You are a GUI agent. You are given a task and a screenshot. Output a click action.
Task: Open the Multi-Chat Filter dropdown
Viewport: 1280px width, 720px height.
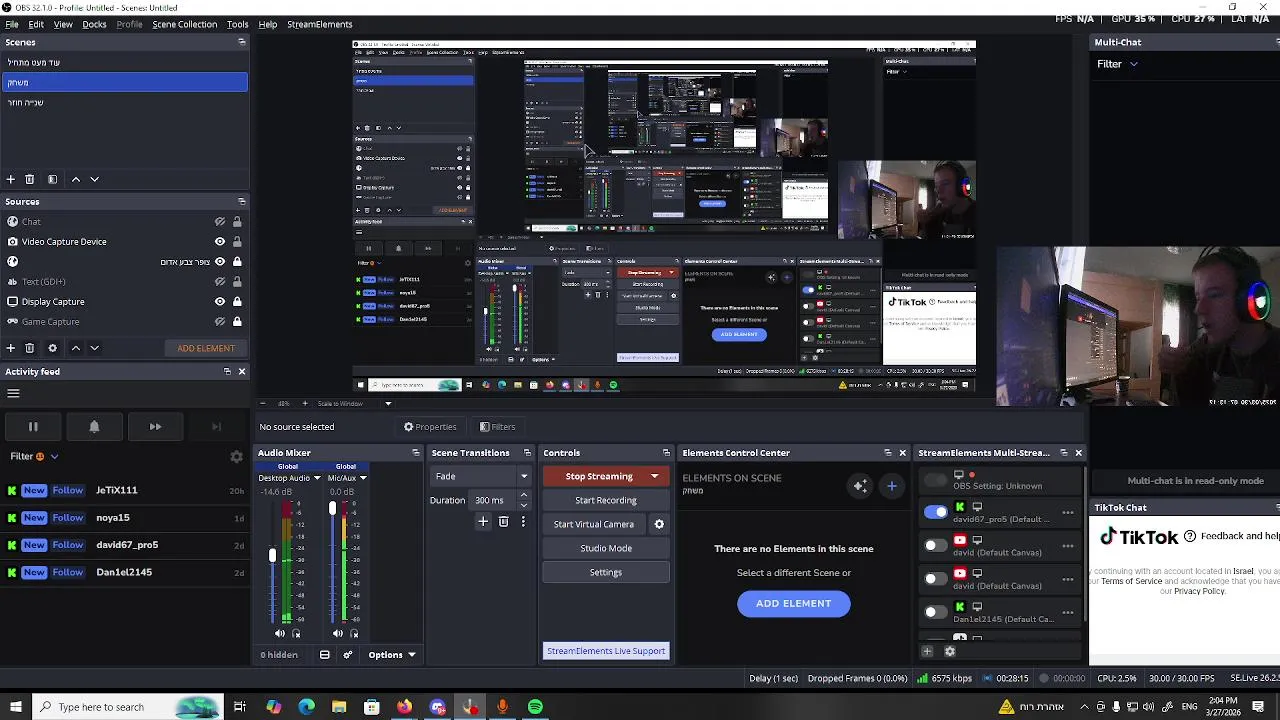pyautogui.click(x=1117, y=64)
